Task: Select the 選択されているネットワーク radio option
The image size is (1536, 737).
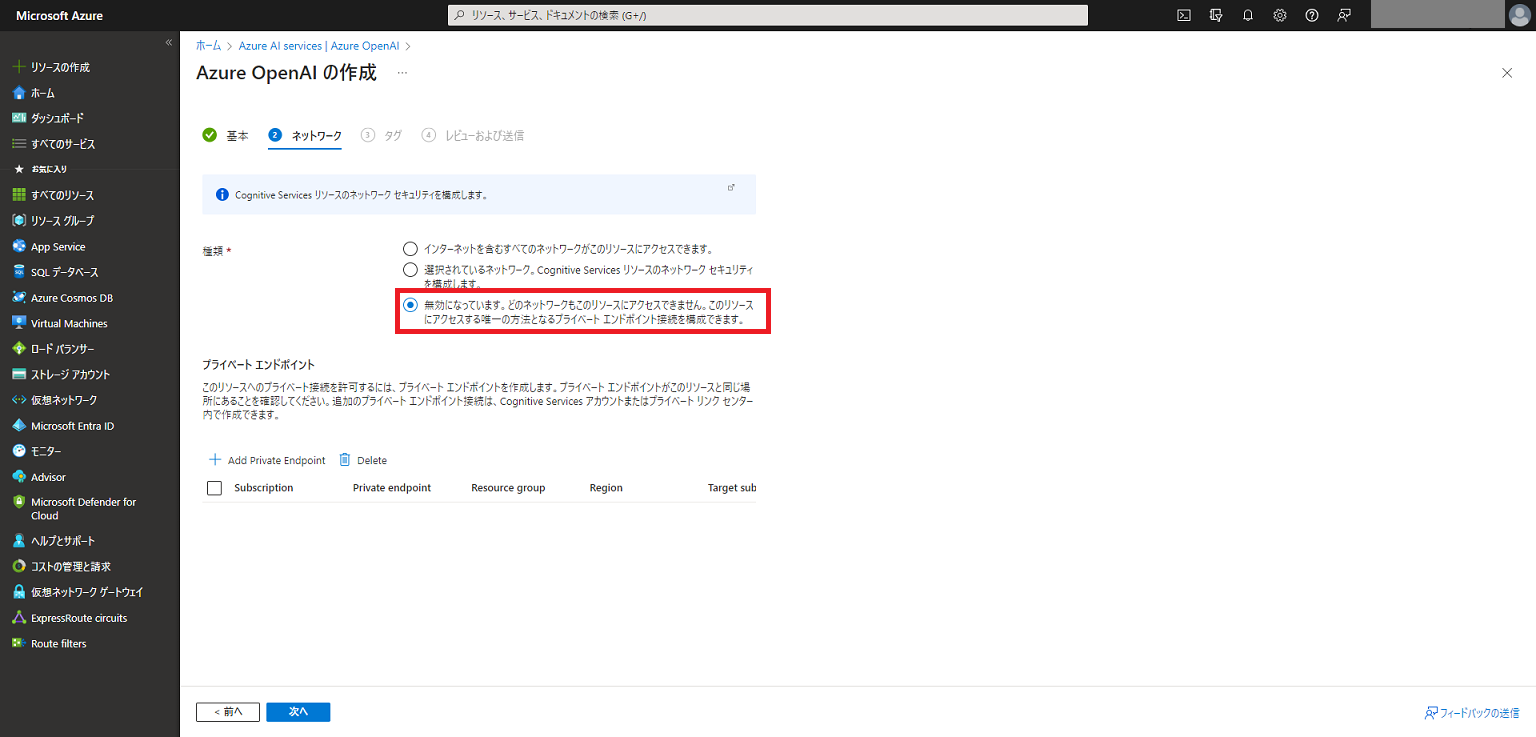Action: tap(410, 270)
